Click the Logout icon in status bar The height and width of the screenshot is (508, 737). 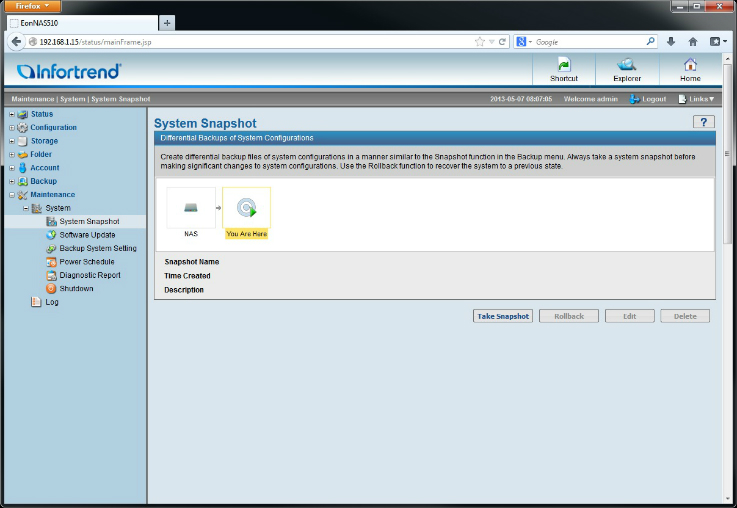click(635, 99)
